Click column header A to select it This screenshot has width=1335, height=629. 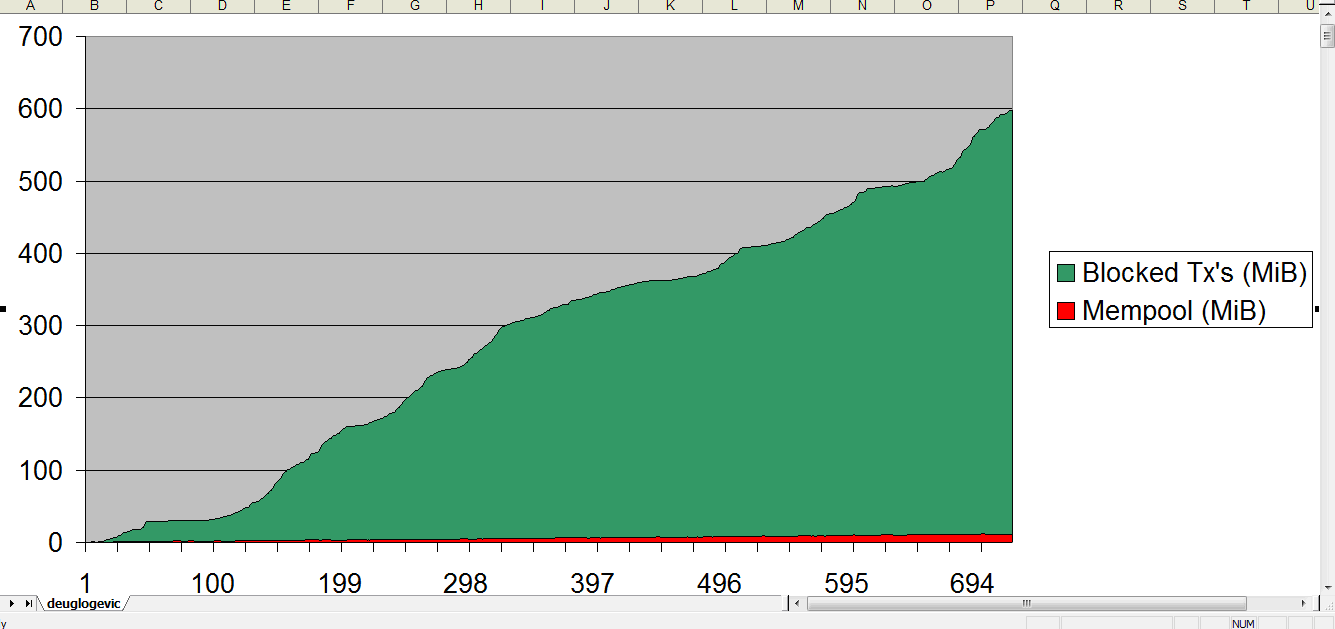(x=30, y=6)
